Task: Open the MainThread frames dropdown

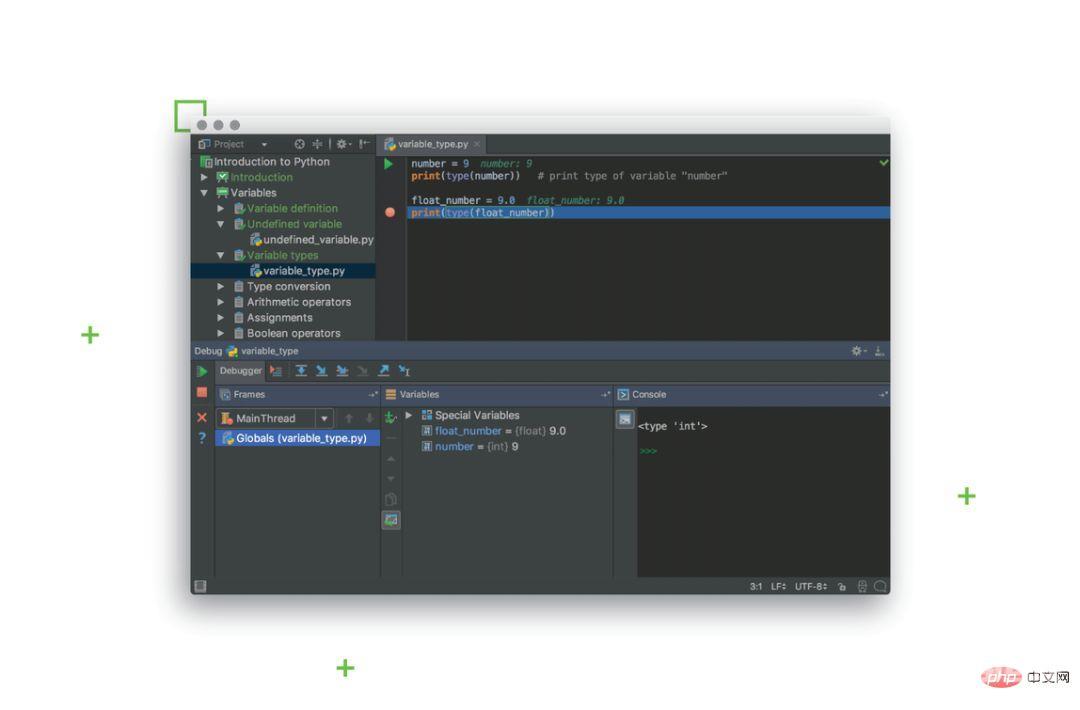Action: tap(324, 418)
